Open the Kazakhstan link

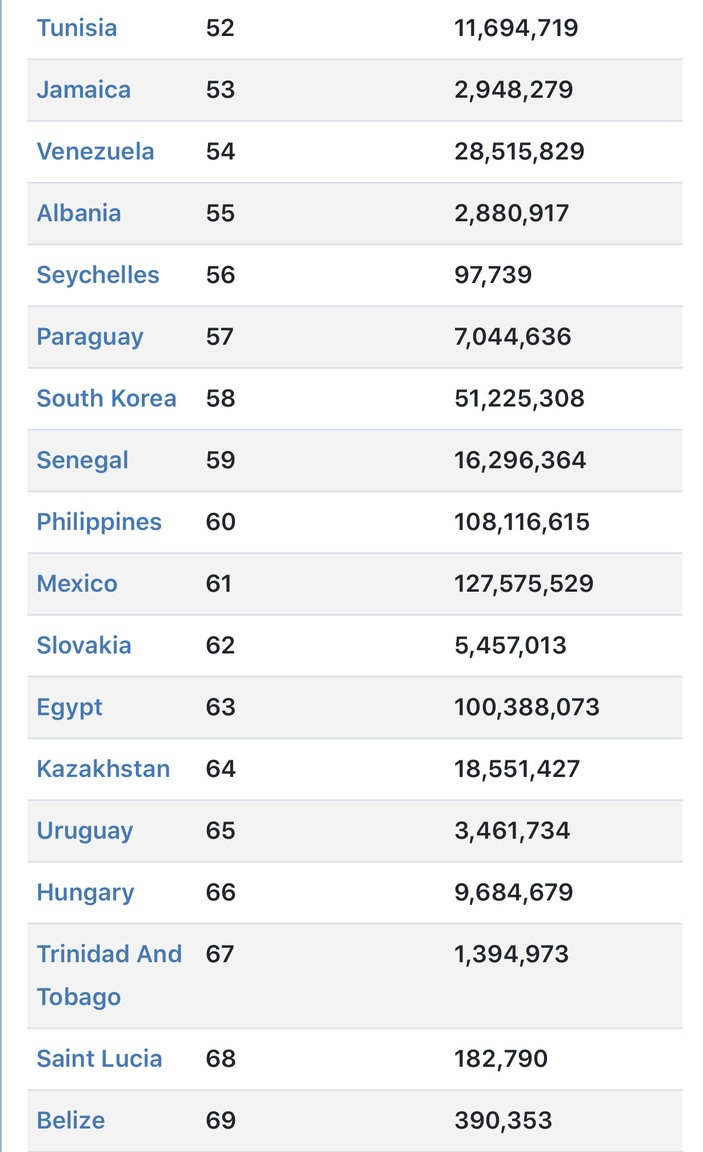[104, 768]
